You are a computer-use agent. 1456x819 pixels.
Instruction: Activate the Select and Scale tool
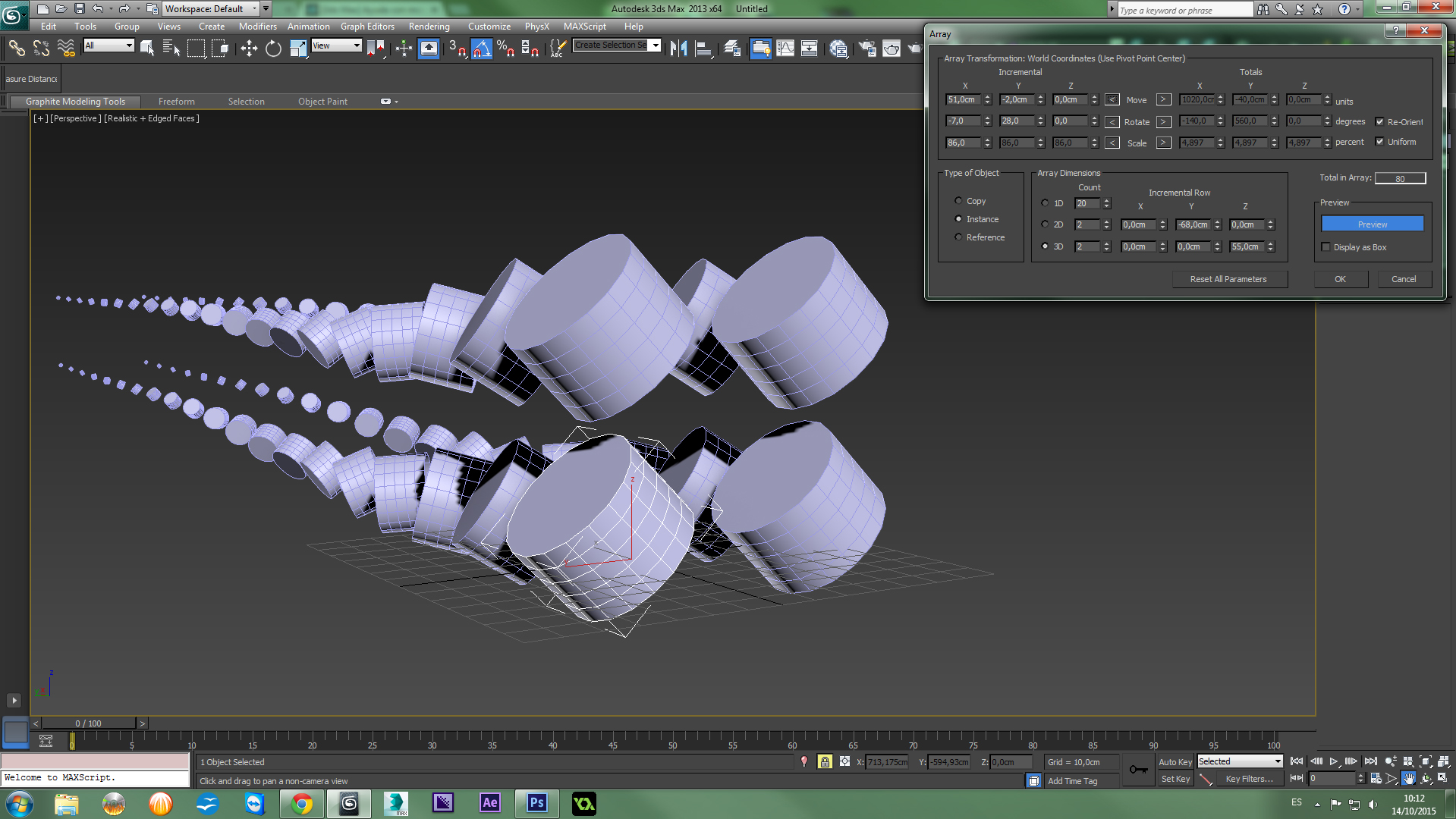pos(298,49)
